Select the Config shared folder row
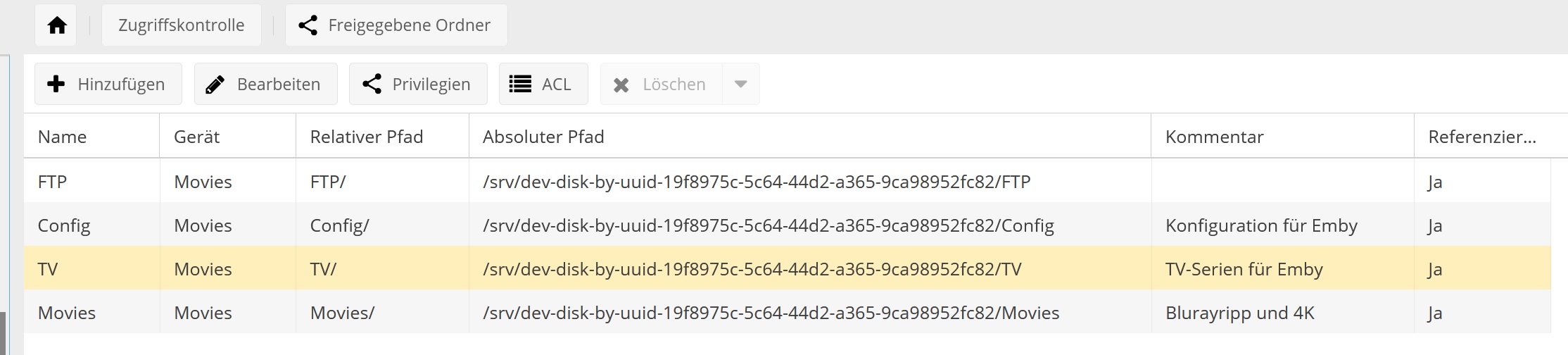Screen dimensions: 1568x355 [788, 225]
